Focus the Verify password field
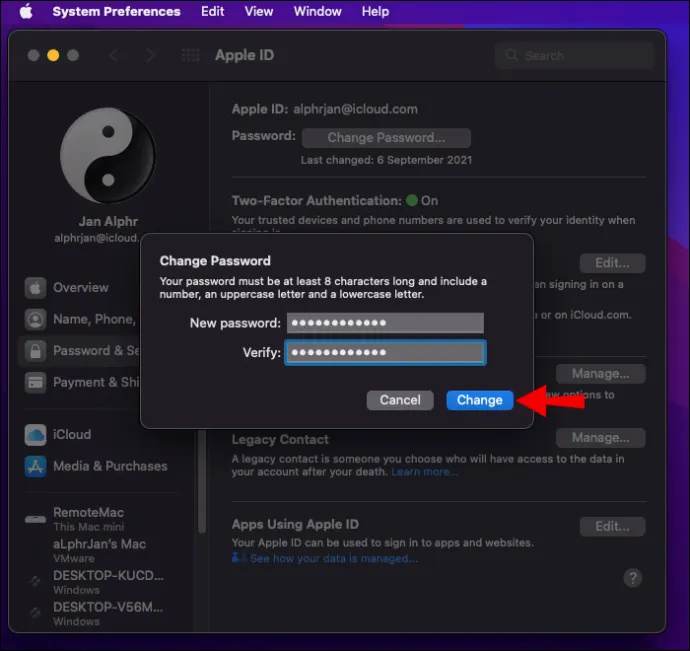This screenshot has width=690, height=651. (385, 352)
